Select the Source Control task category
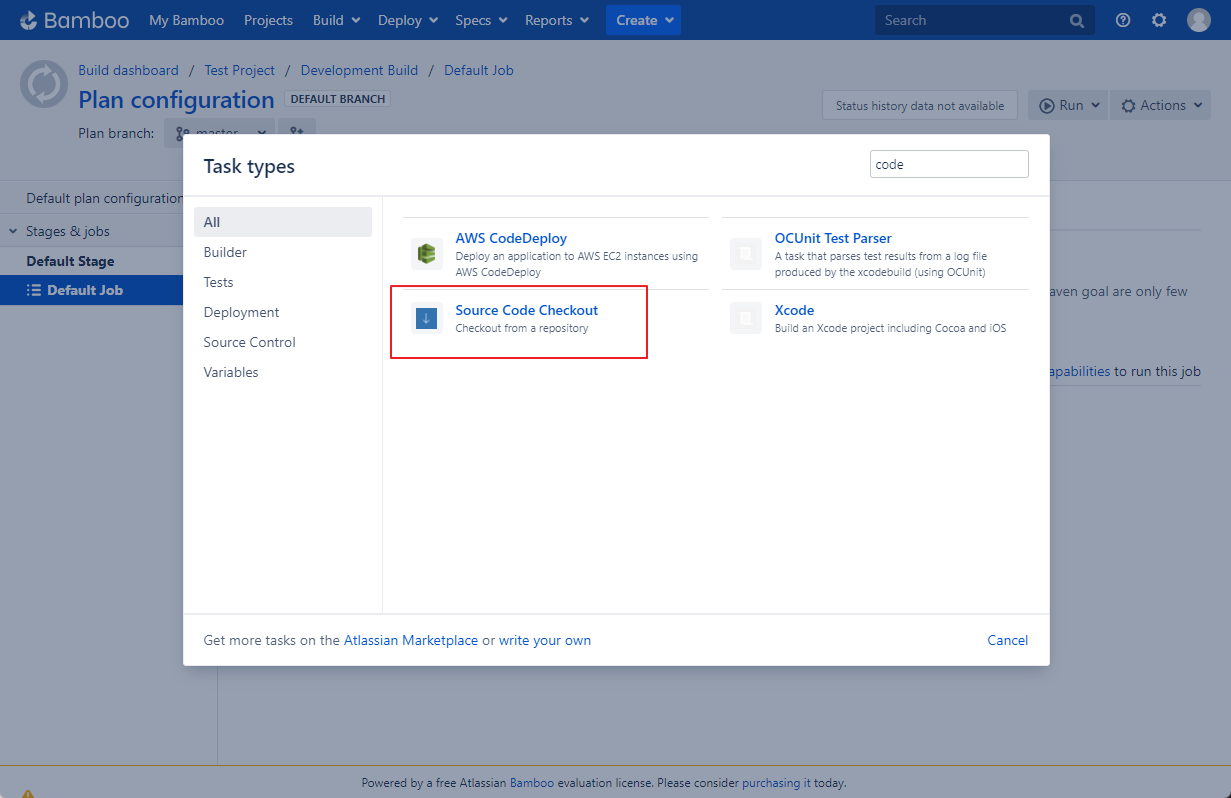 [283, 342]
